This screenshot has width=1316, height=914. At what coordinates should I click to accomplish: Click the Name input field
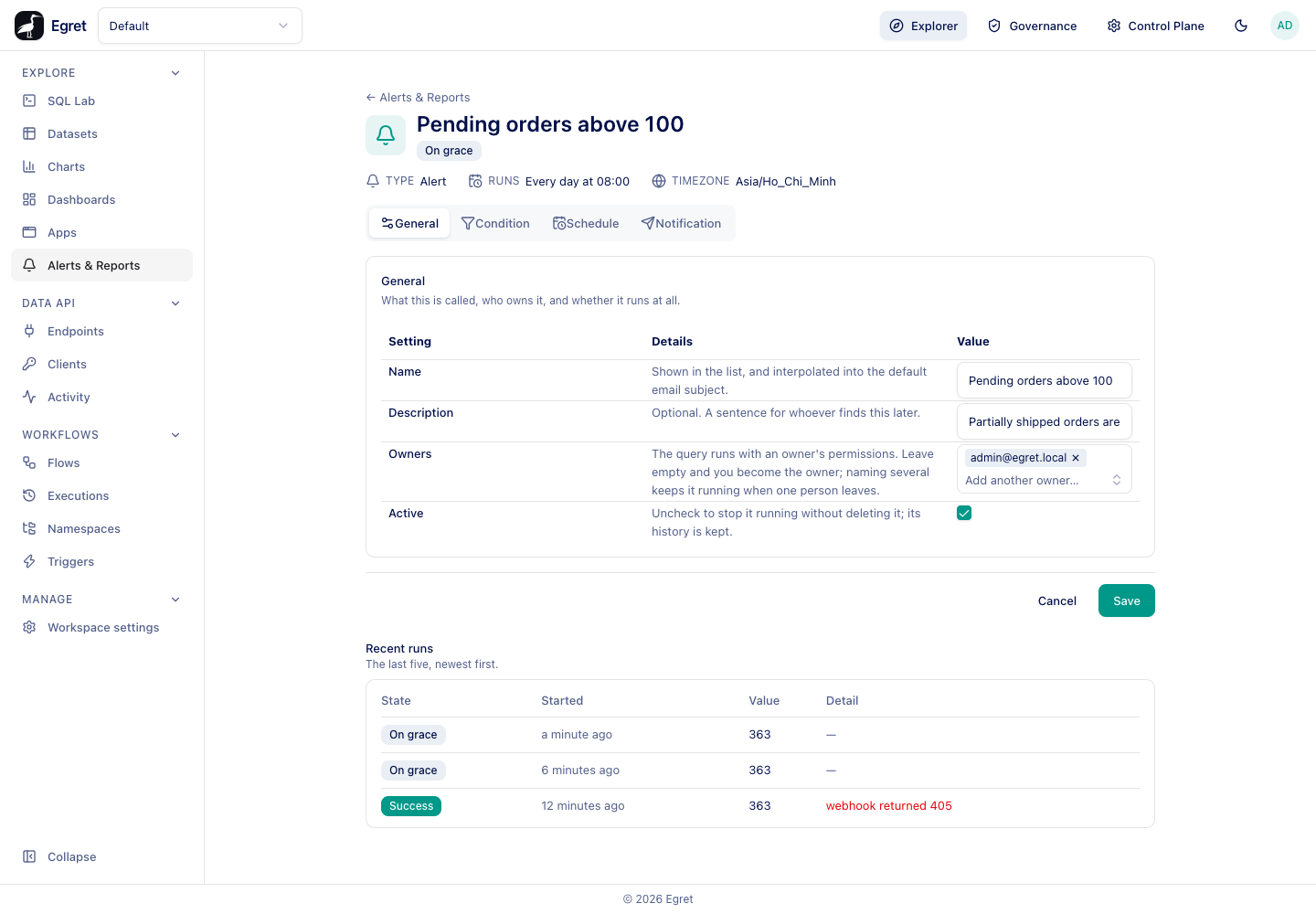pos(1045,380)
